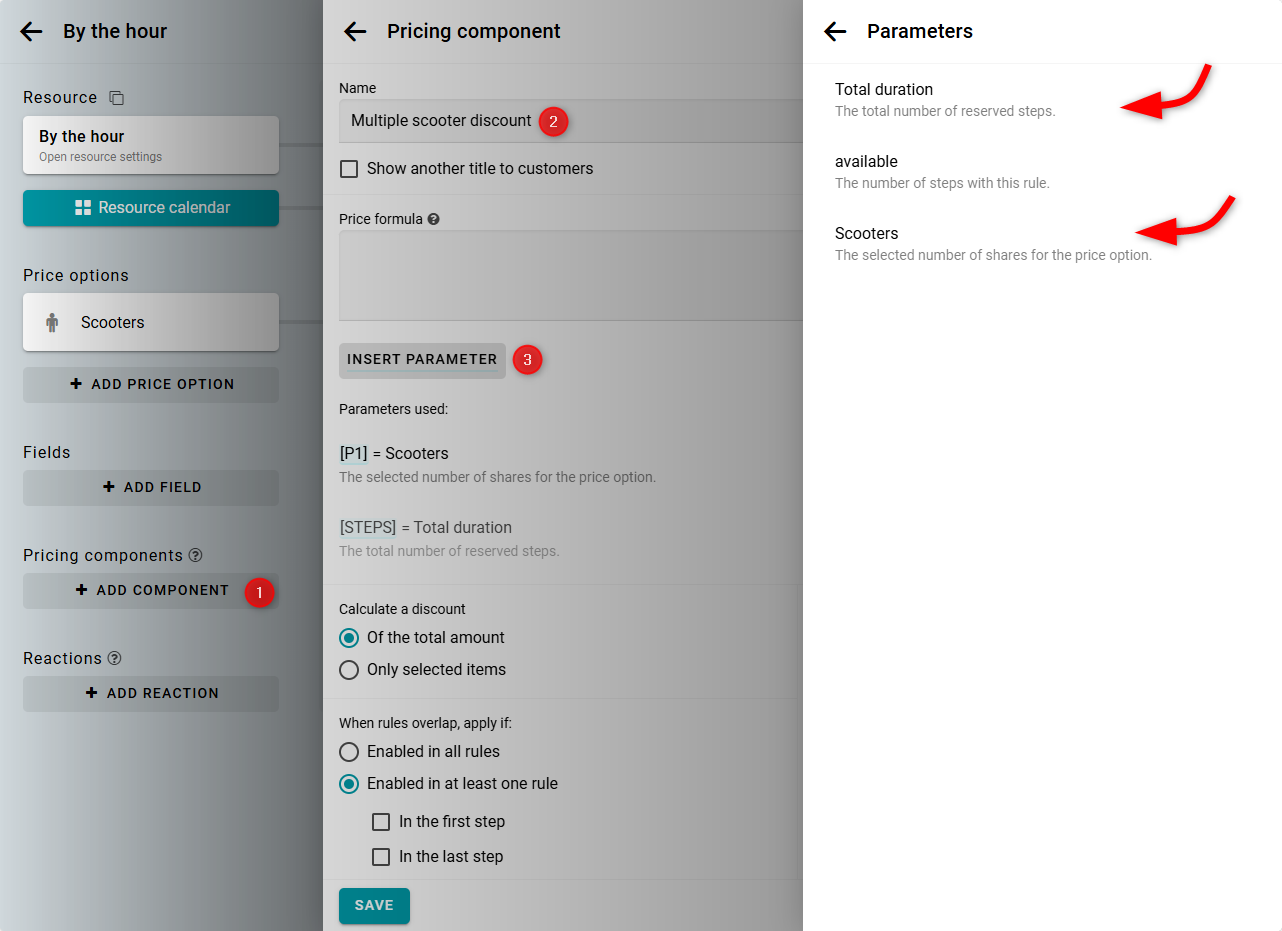Click the help icon beside Reactions
Viewport: 1282px width, 931px height.
[x=114, y=658]
